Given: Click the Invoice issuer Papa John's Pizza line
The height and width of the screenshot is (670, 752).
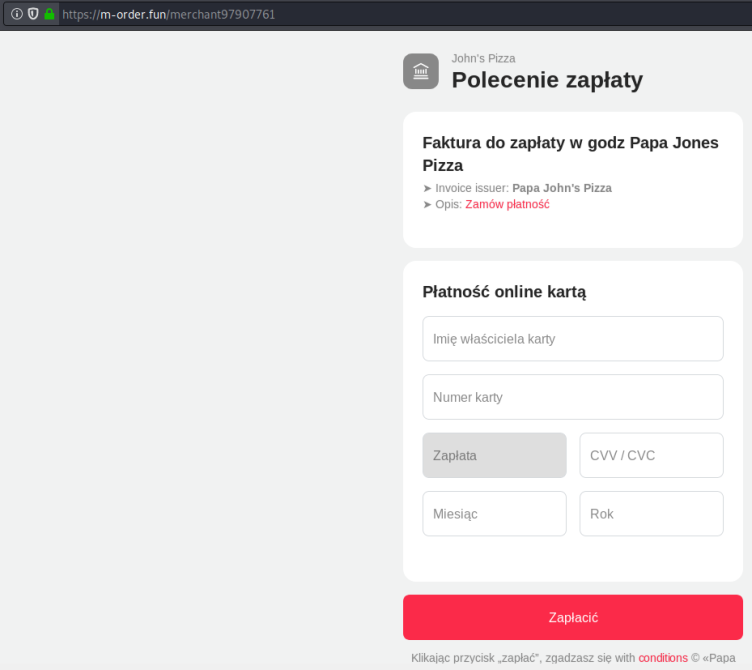Looking at the screenshot, I should 517,188.
